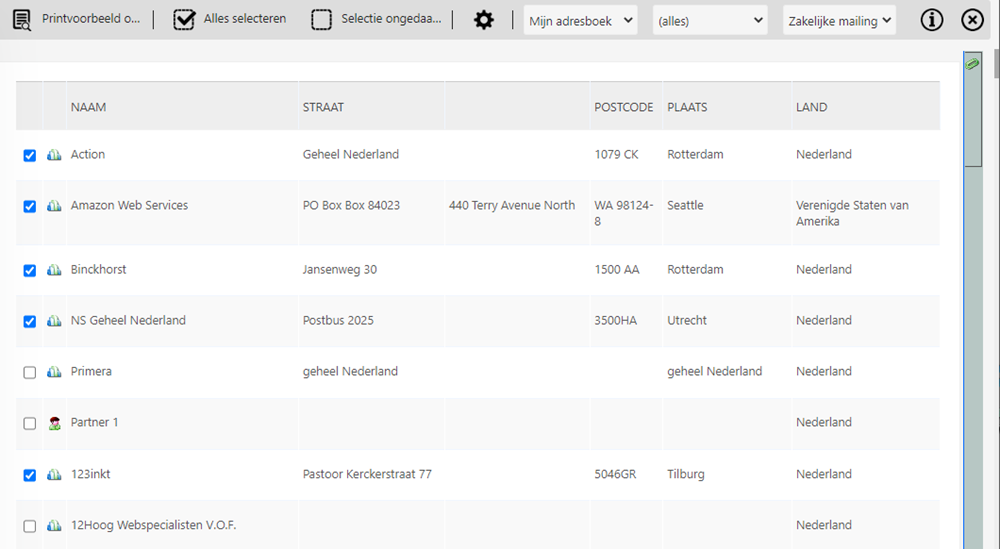Viewport: 1000px width, 549px height.
Task: Open settings via the gear icon
Action: click(x=483, y=20)
